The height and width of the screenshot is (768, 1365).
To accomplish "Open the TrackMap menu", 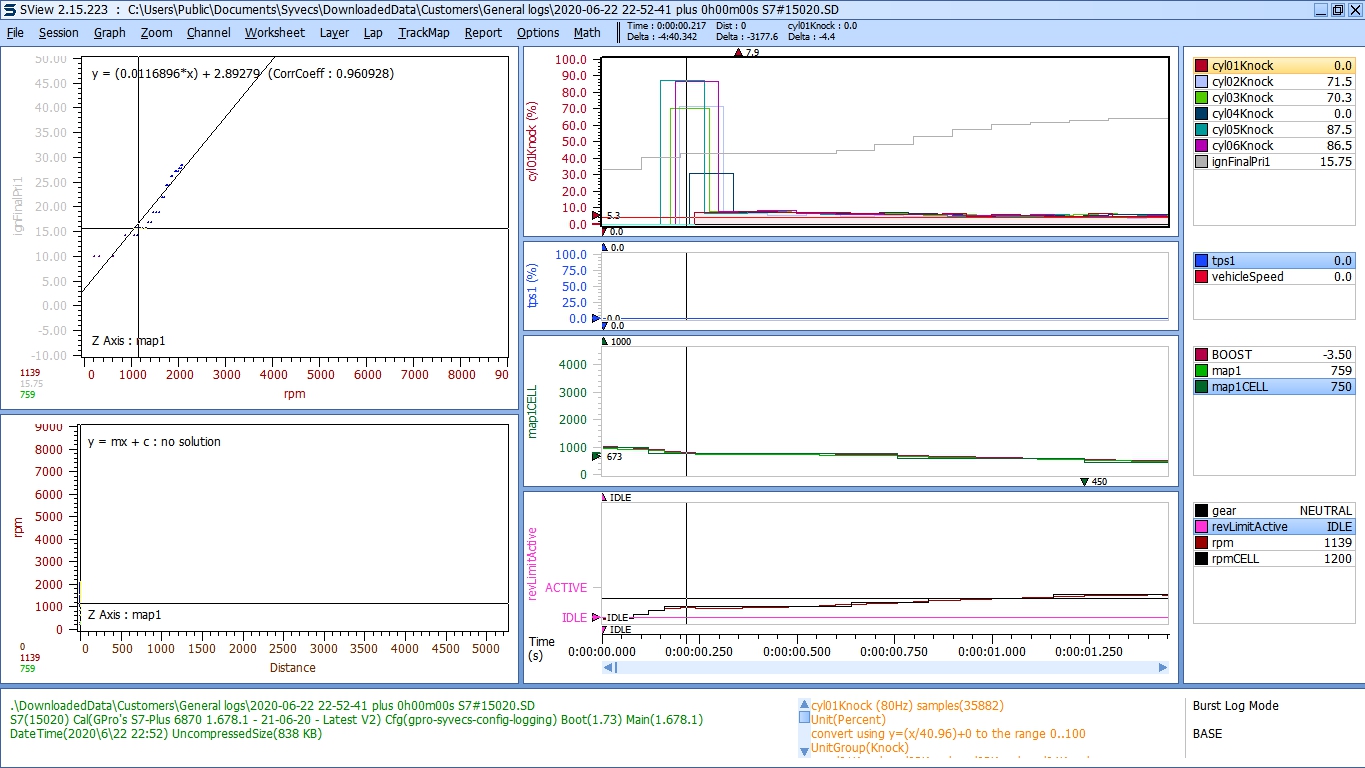I will coord(424,32).
